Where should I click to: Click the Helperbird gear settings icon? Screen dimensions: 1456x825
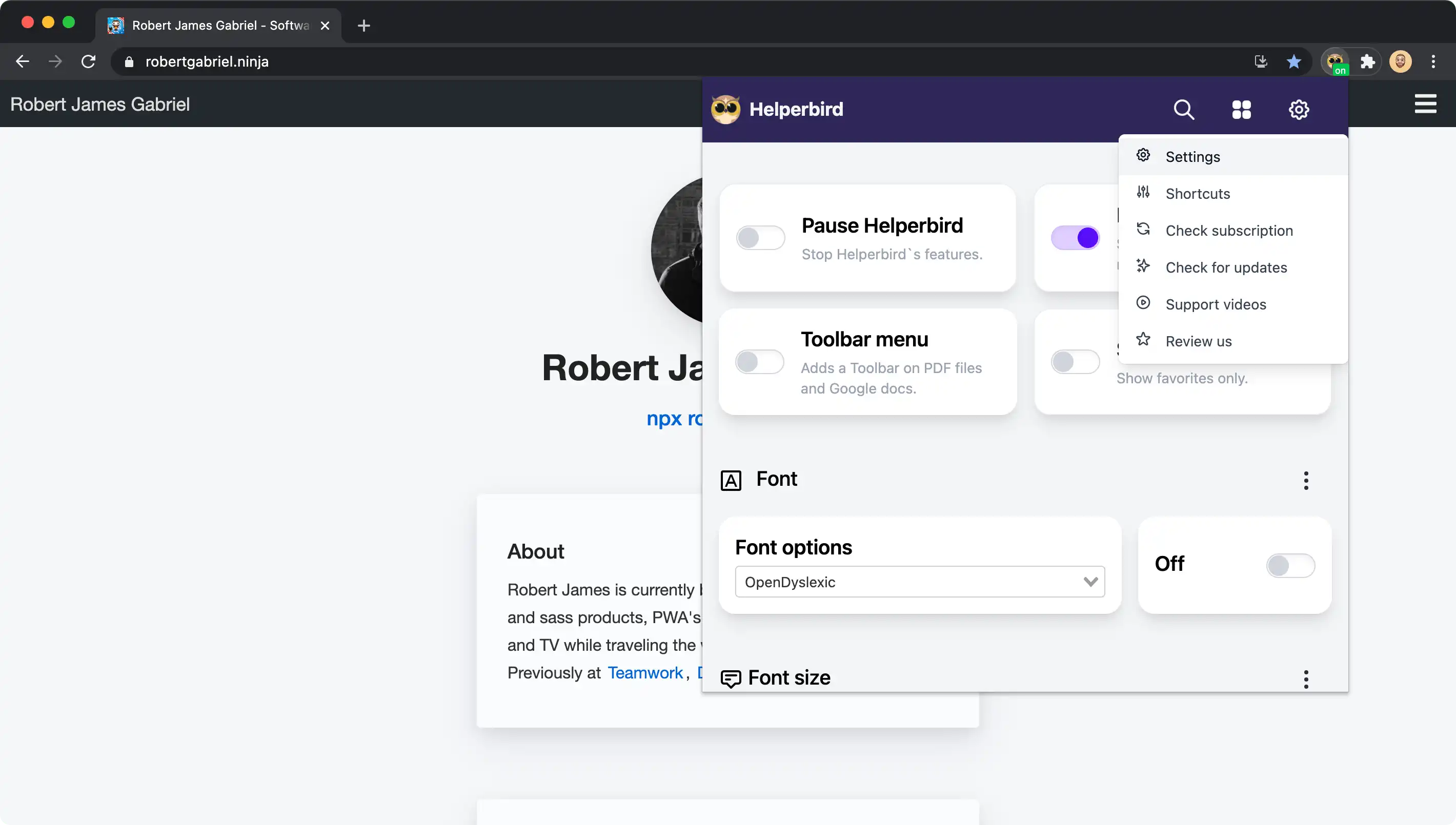pos(1299,109)
